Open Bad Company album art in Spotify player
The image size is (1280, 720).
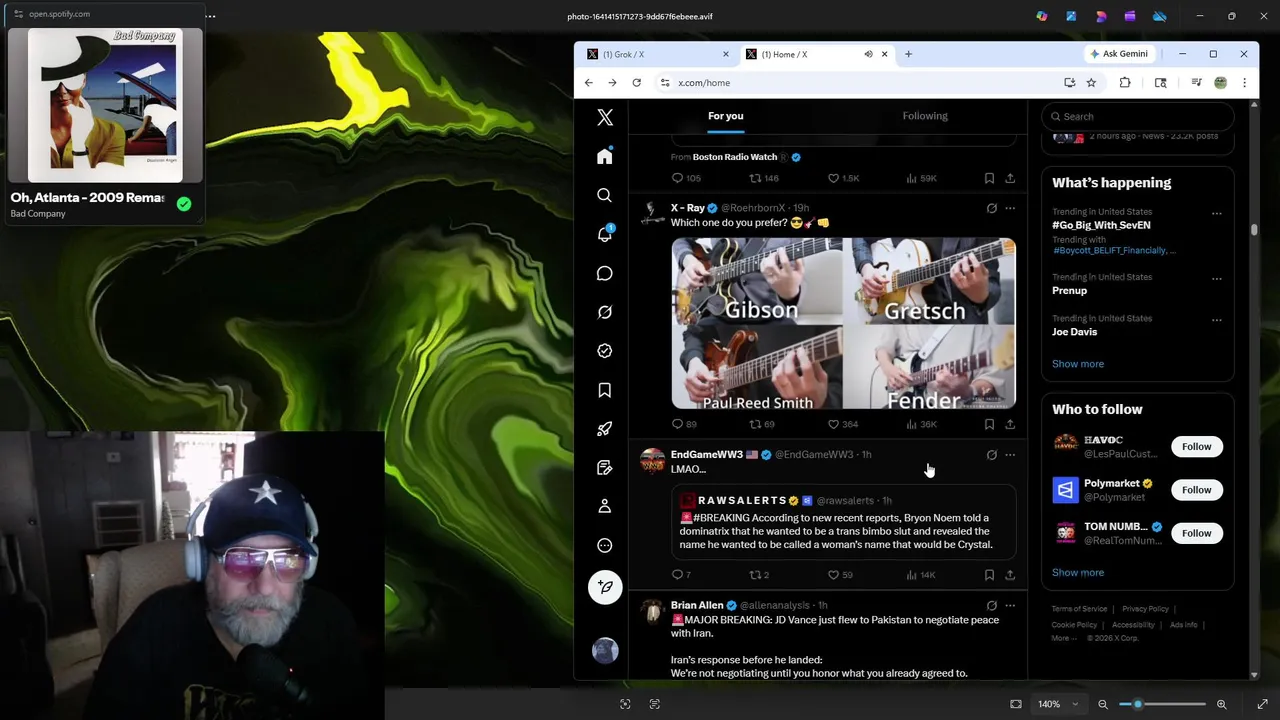pos(105,105)
